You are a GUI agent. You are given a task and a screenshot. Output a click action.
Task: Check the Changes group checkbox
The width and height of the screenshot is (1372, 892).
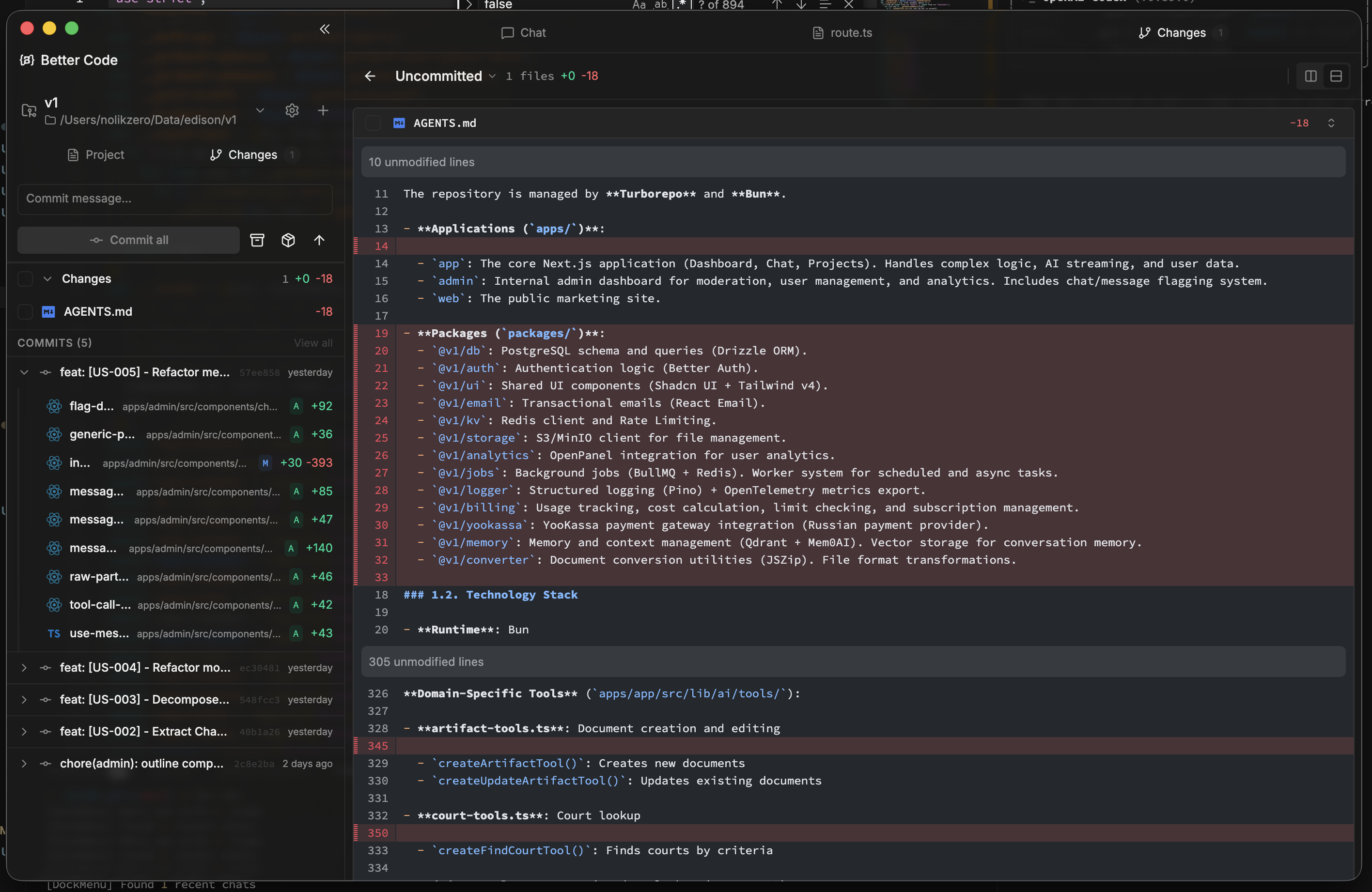pyautogui.click(x=25, y=279)
